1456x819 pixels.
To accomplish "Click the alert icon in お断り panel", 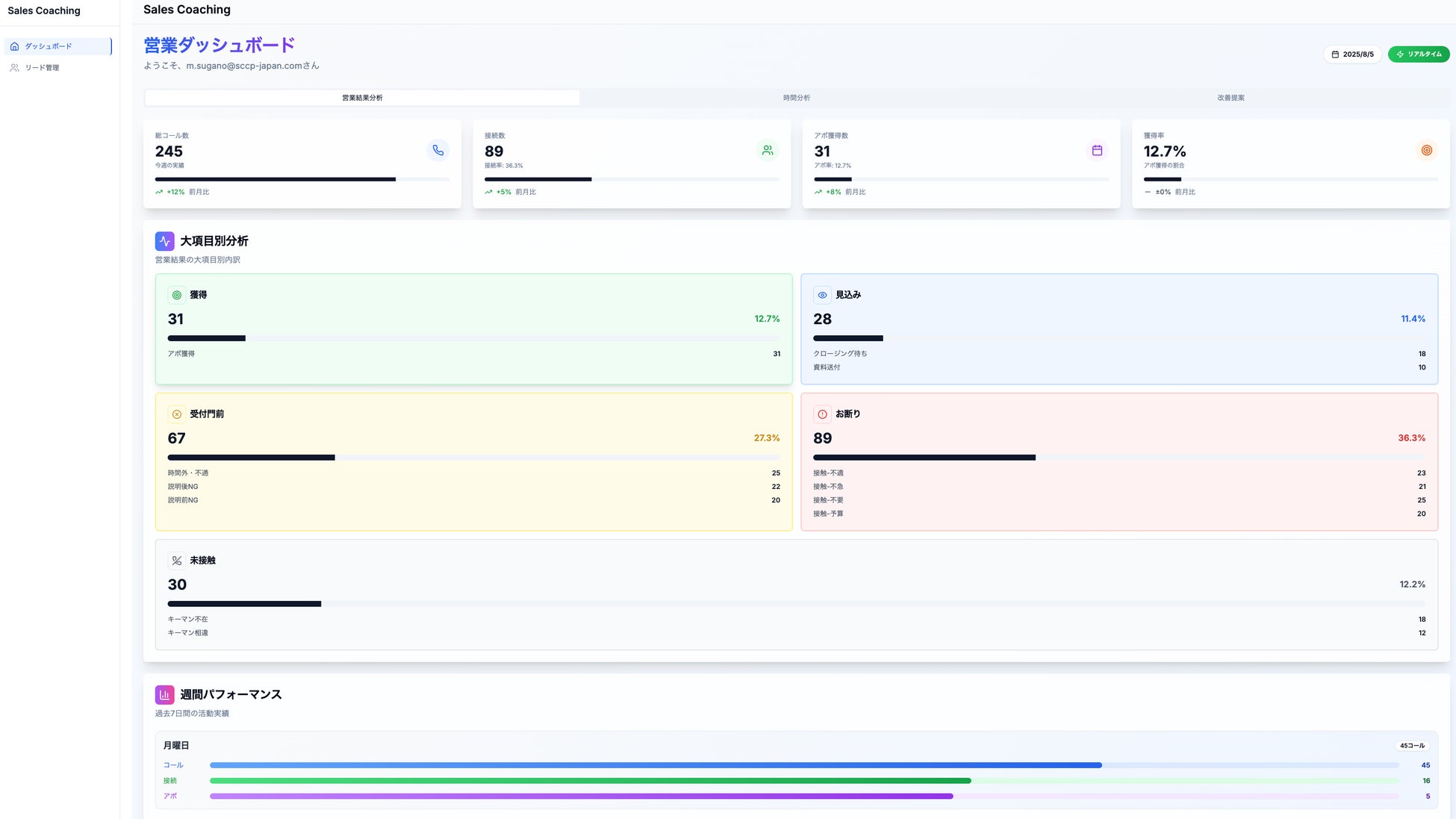I will [x=822, y=414].
